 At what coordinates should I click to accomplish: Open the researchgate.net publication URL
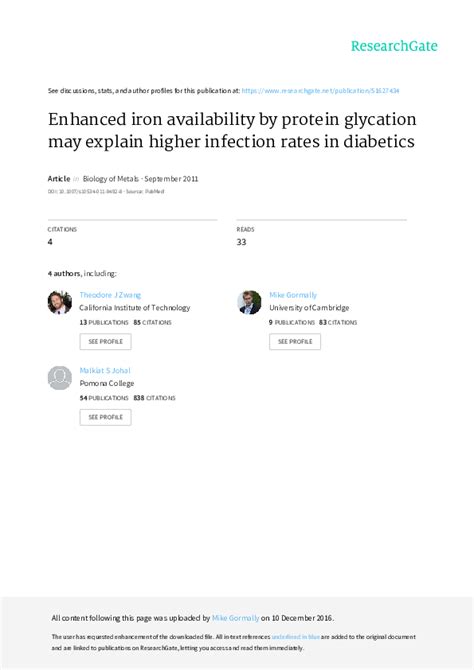coord(320,91)
